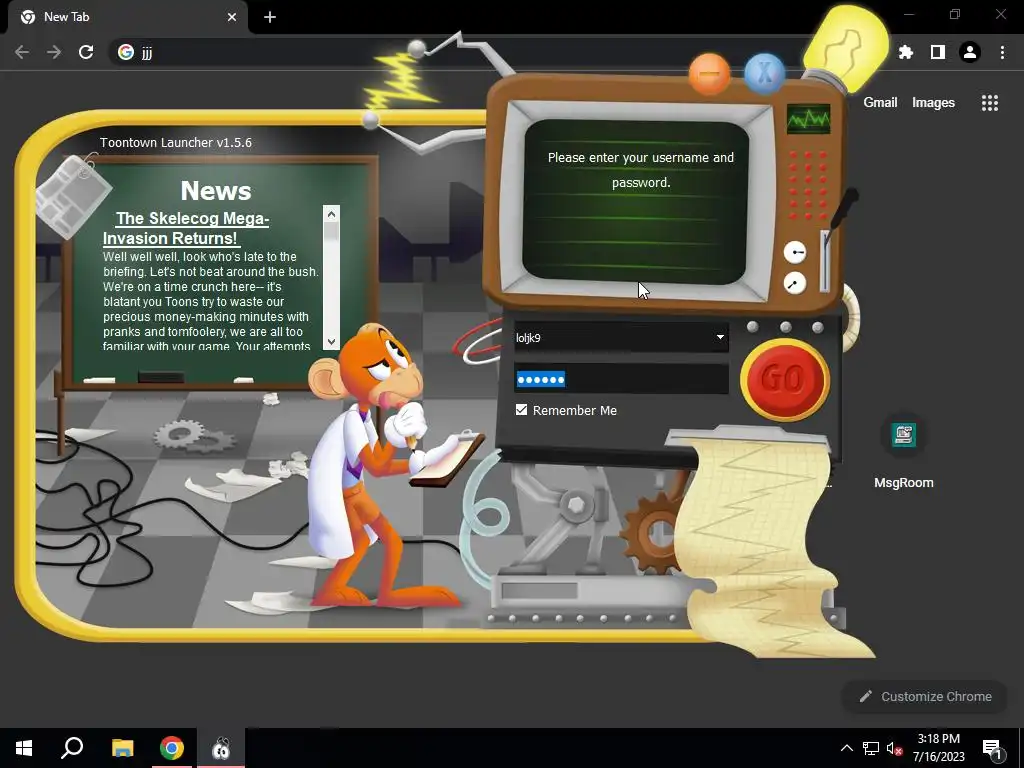Click the password input field
Screen dimensions: 1024x768
[621, 379]
